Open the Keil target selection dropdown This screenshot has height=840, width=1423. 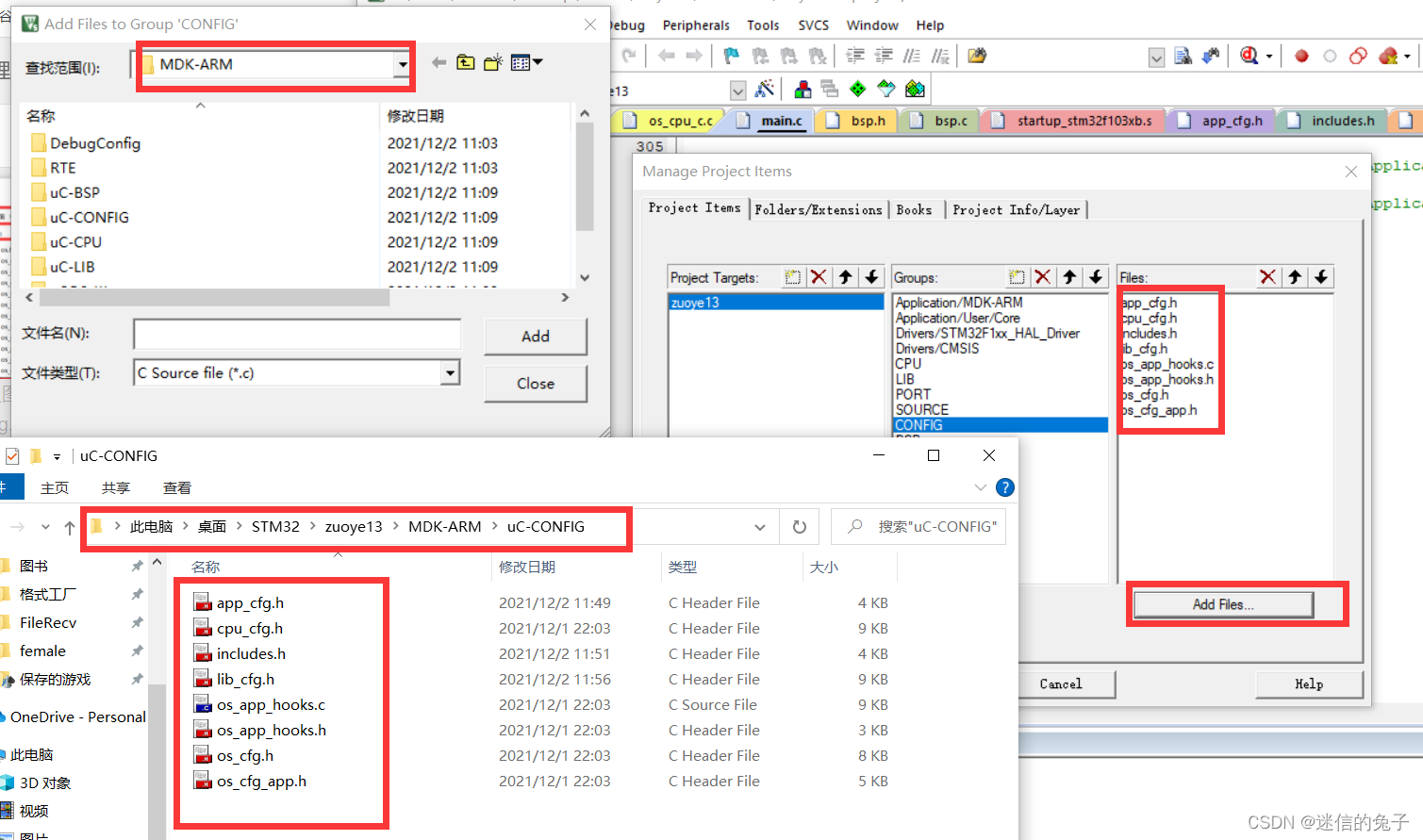[x=738, y=91]
